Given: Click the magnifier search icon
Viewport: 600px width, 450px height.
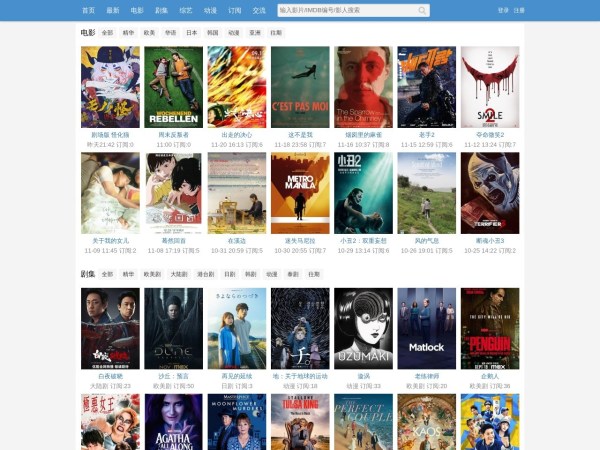Looking at the screenshot, I should coord(422,10).
